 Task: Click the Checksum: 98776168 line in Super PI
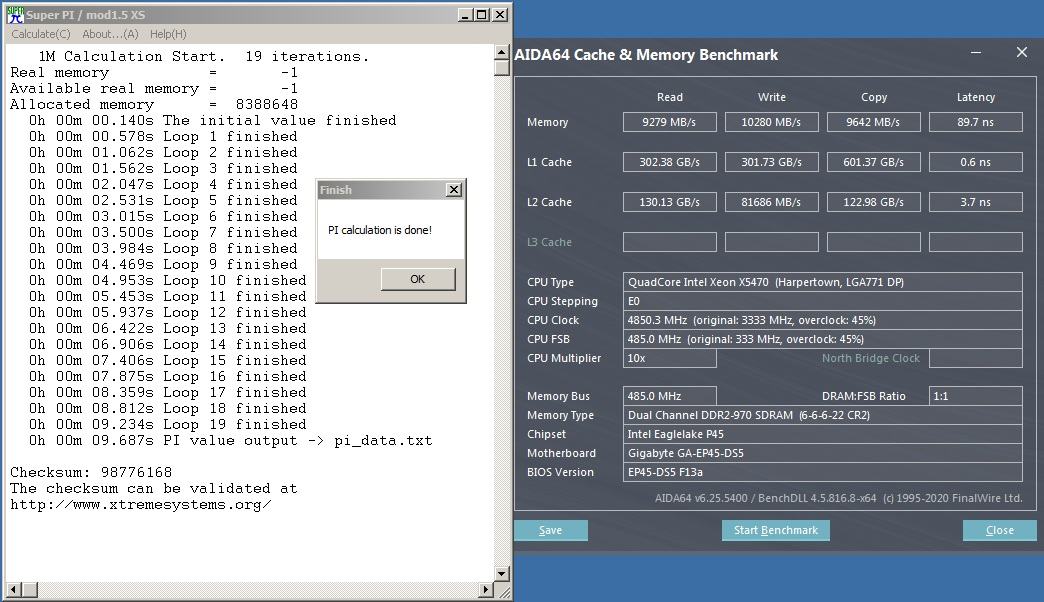[91, 472]
